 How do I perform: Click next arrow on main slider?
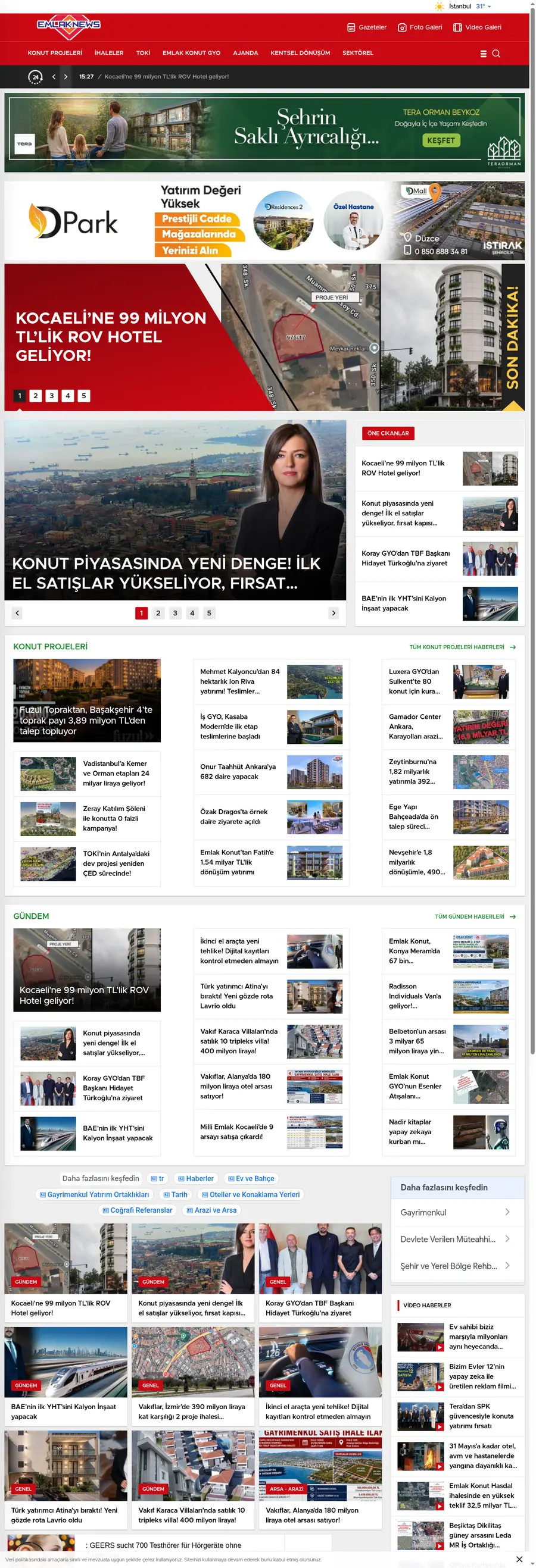pyautogui.click(x=333, y=613)
